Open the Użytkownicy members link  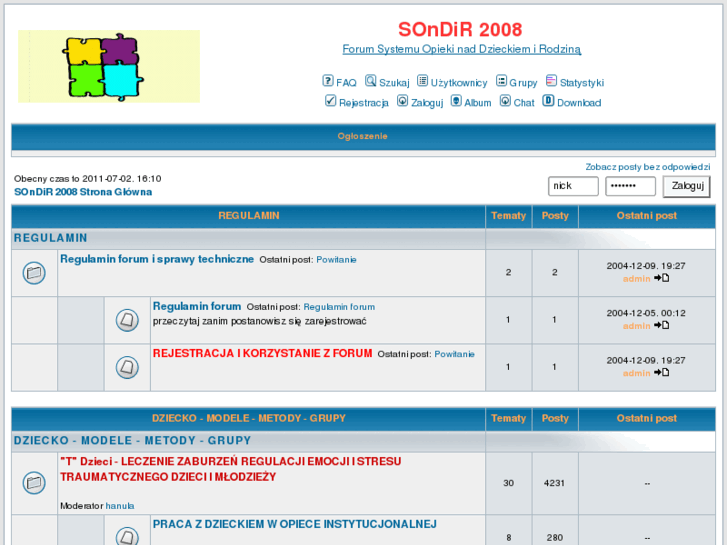[x=459, y=83]
